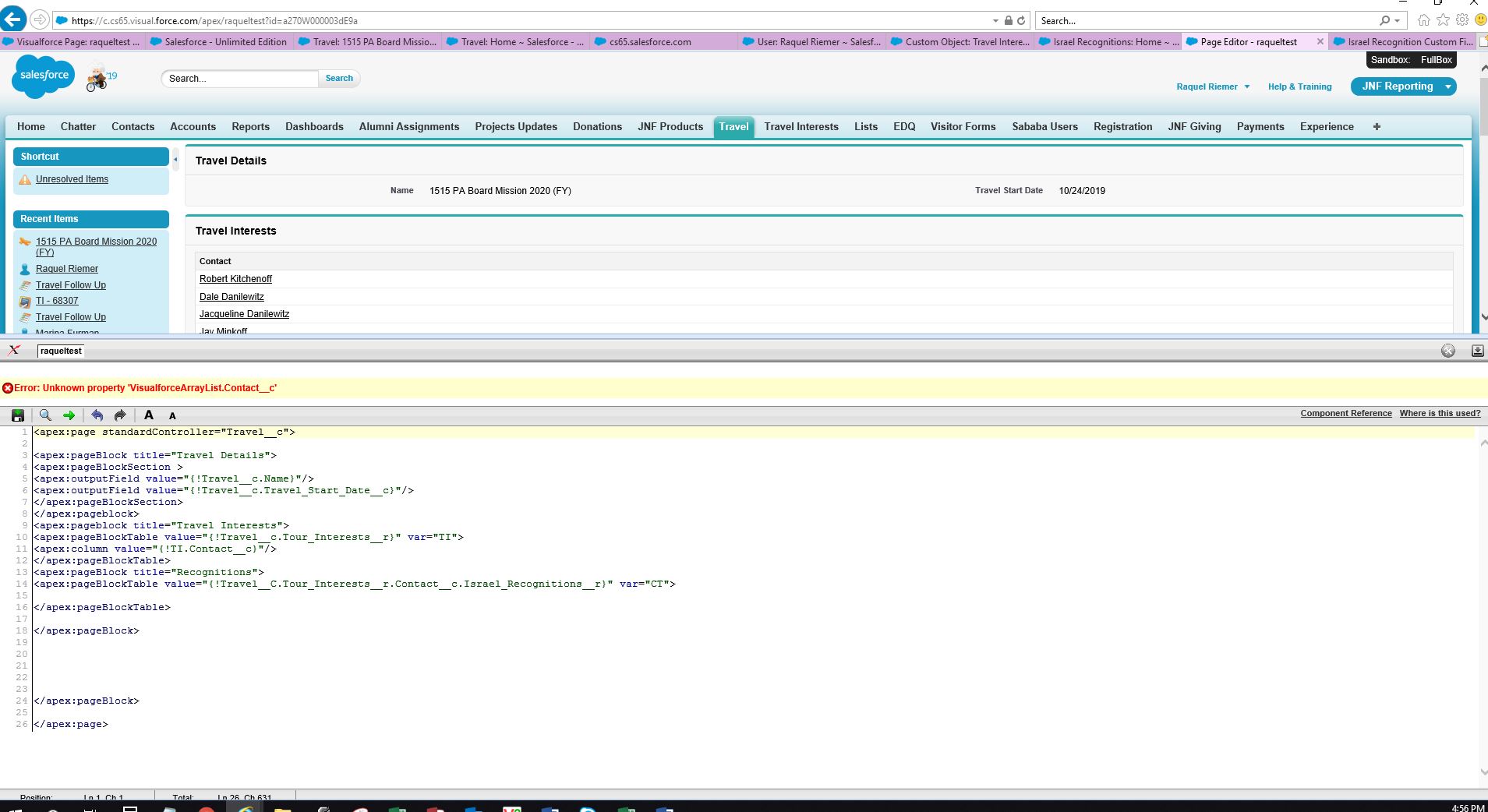Click the red error text 'VisualforceArrayList.Contact__c'
The height and width of the screenshot is (812, 1488).
click(x=203, y=388)
